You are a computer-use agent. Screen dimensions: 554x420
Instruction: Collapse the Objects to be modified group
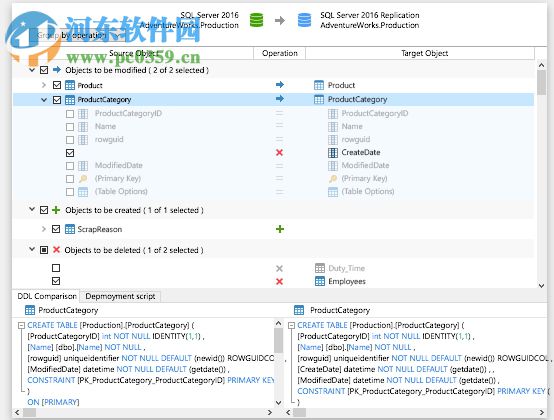(32, 70)
